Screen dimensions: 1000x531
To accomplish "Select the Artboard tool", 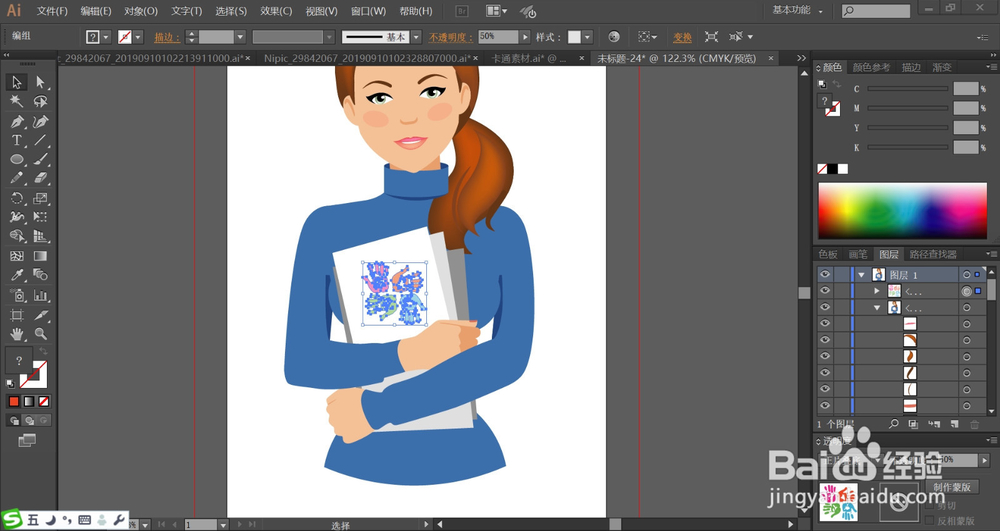I will 17,315.
